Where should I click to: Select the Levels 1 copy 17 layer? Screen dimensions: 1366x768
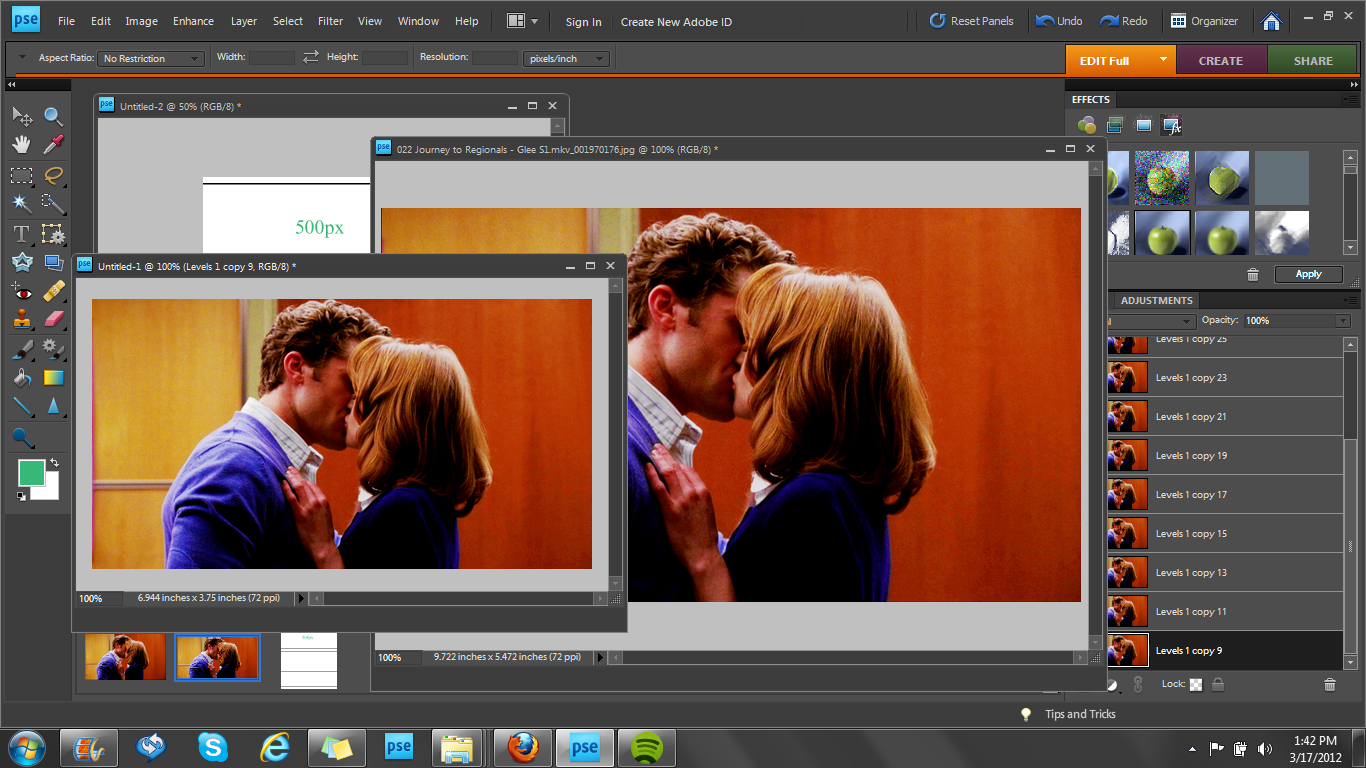(x=1225, y=495)
